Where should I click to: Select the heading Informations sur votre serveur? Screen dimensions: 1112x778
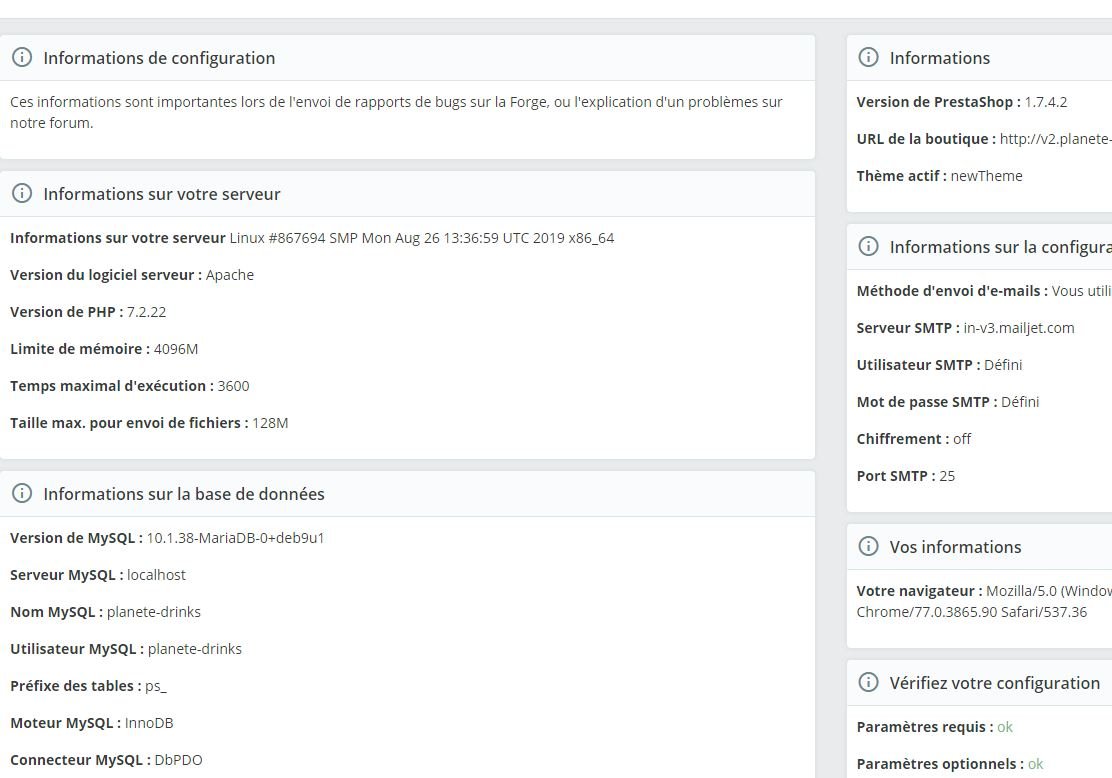pyautogui.click(x=162, y=194)
